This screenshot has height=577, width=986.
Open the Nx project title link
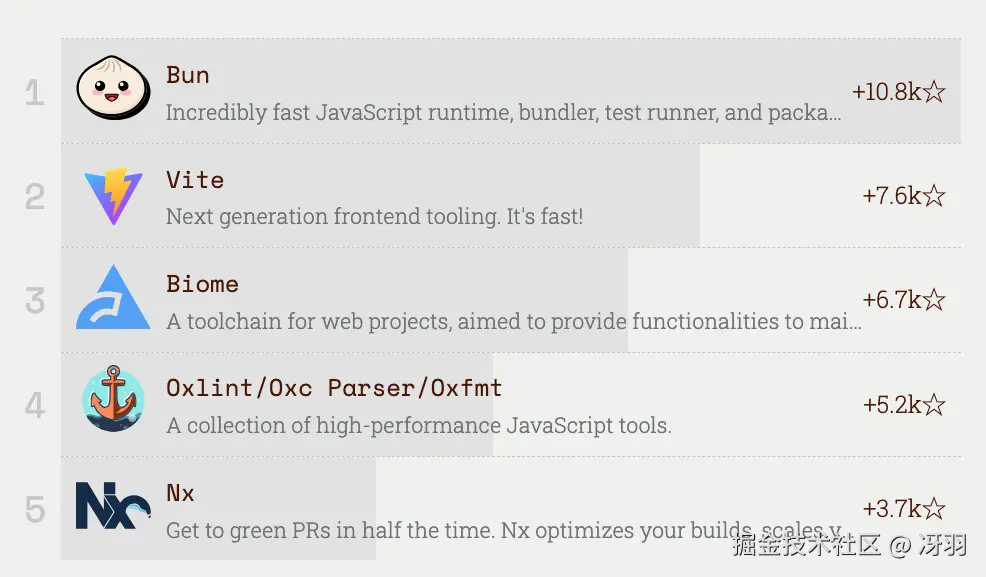tap(181, 493)
